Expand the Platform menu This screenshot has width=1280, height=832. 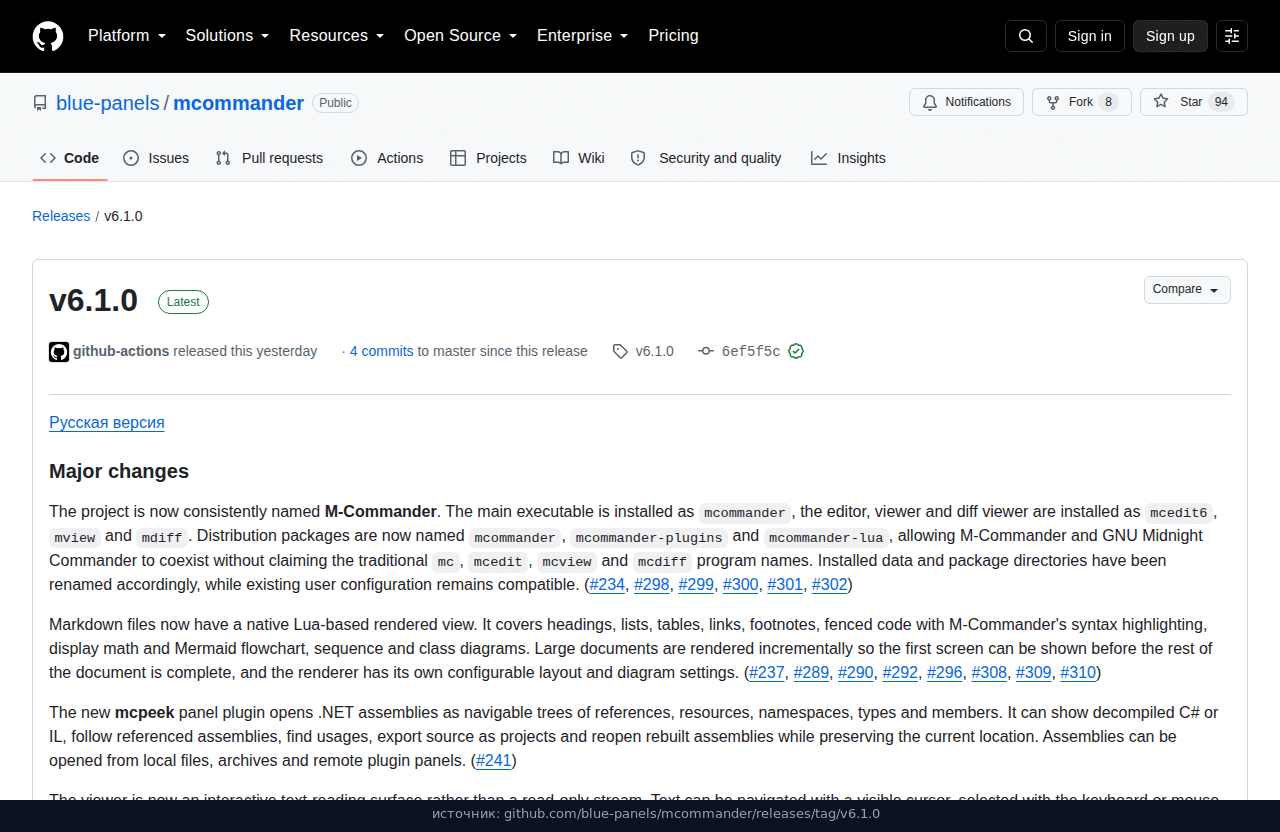click(126, 36)
